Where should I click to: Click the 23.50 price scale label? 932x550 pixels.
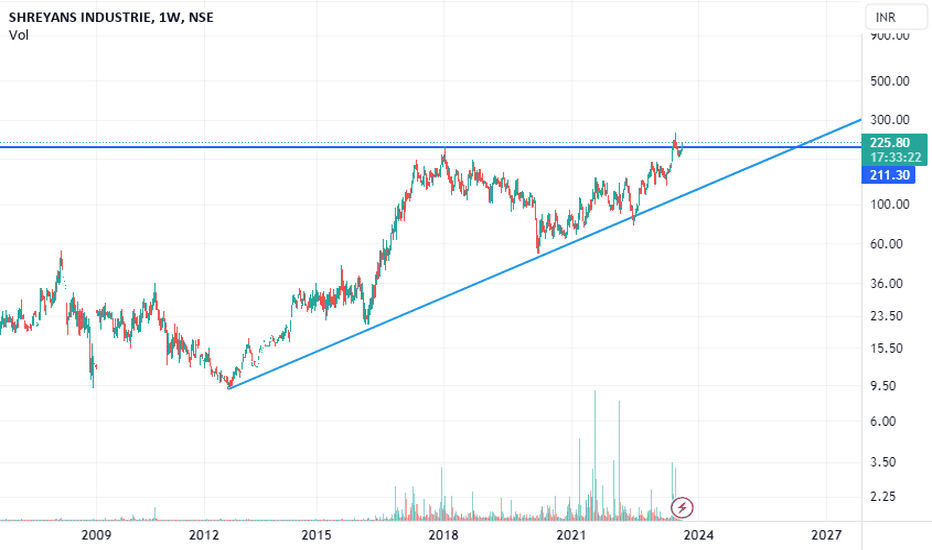point(886,316)
